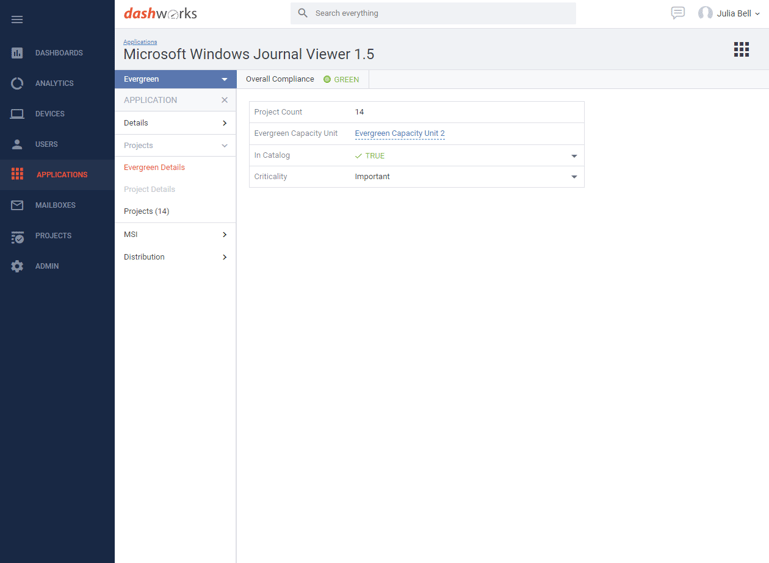Click the dashworks logo
The image size is (769, 563).
point(160,13)
